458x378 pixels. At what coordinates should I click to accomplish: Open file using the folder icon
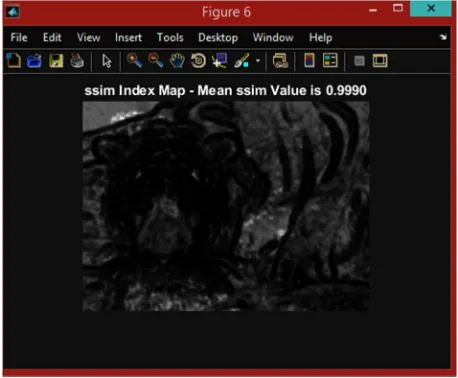34,61
